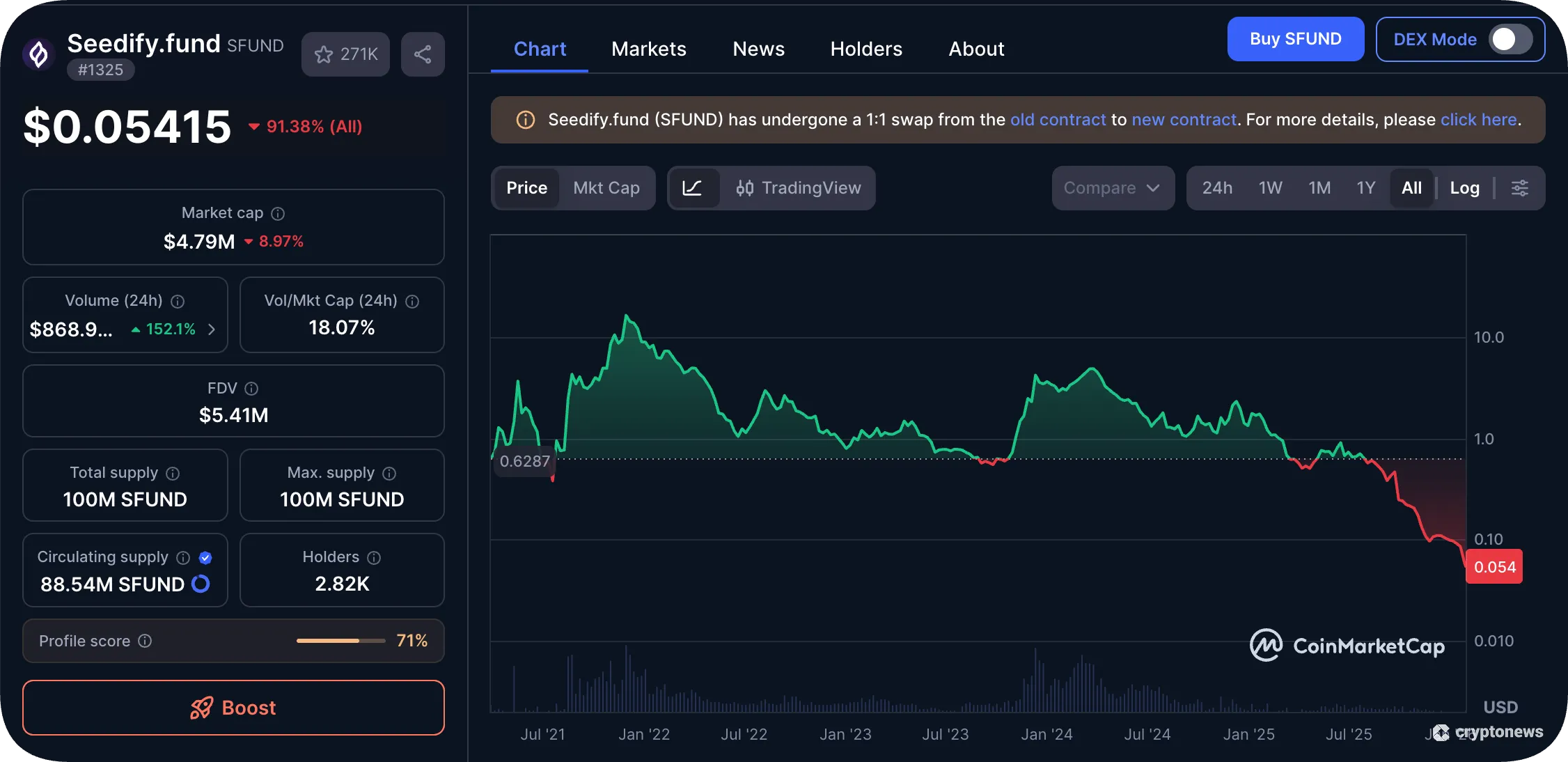Click the CoinMarketCap watermark logo
The width and height of the screenshot is (1568, 762).
click(x=1267, y=645)
